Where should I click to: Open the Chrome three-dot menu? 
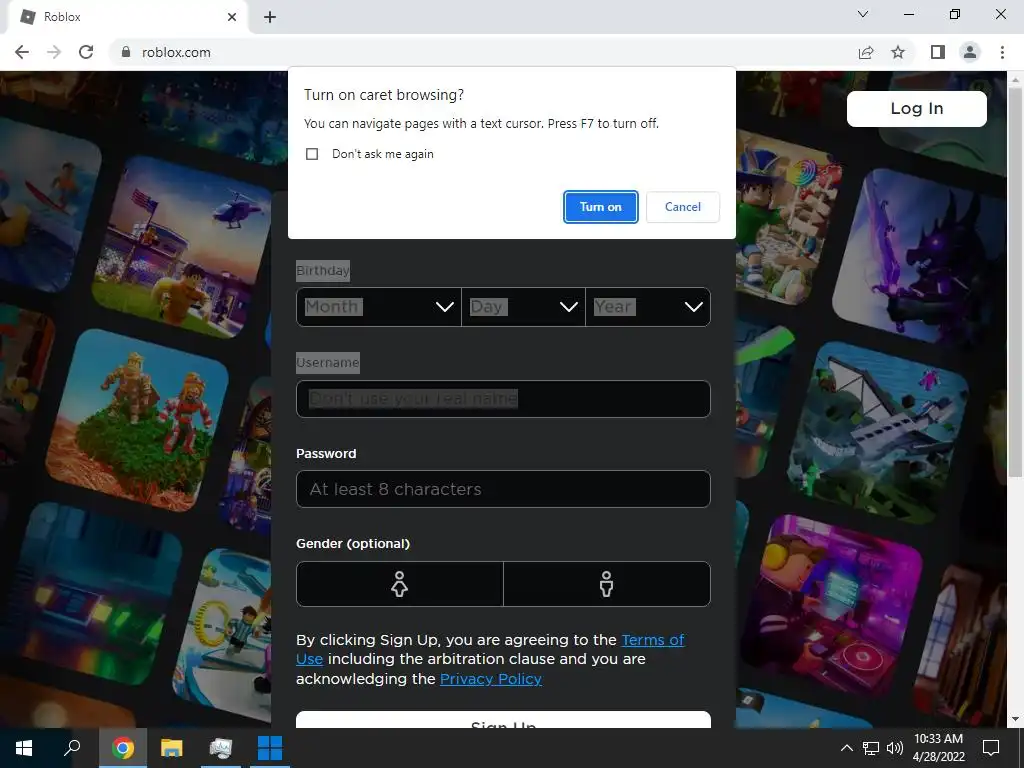(1002, 52)
